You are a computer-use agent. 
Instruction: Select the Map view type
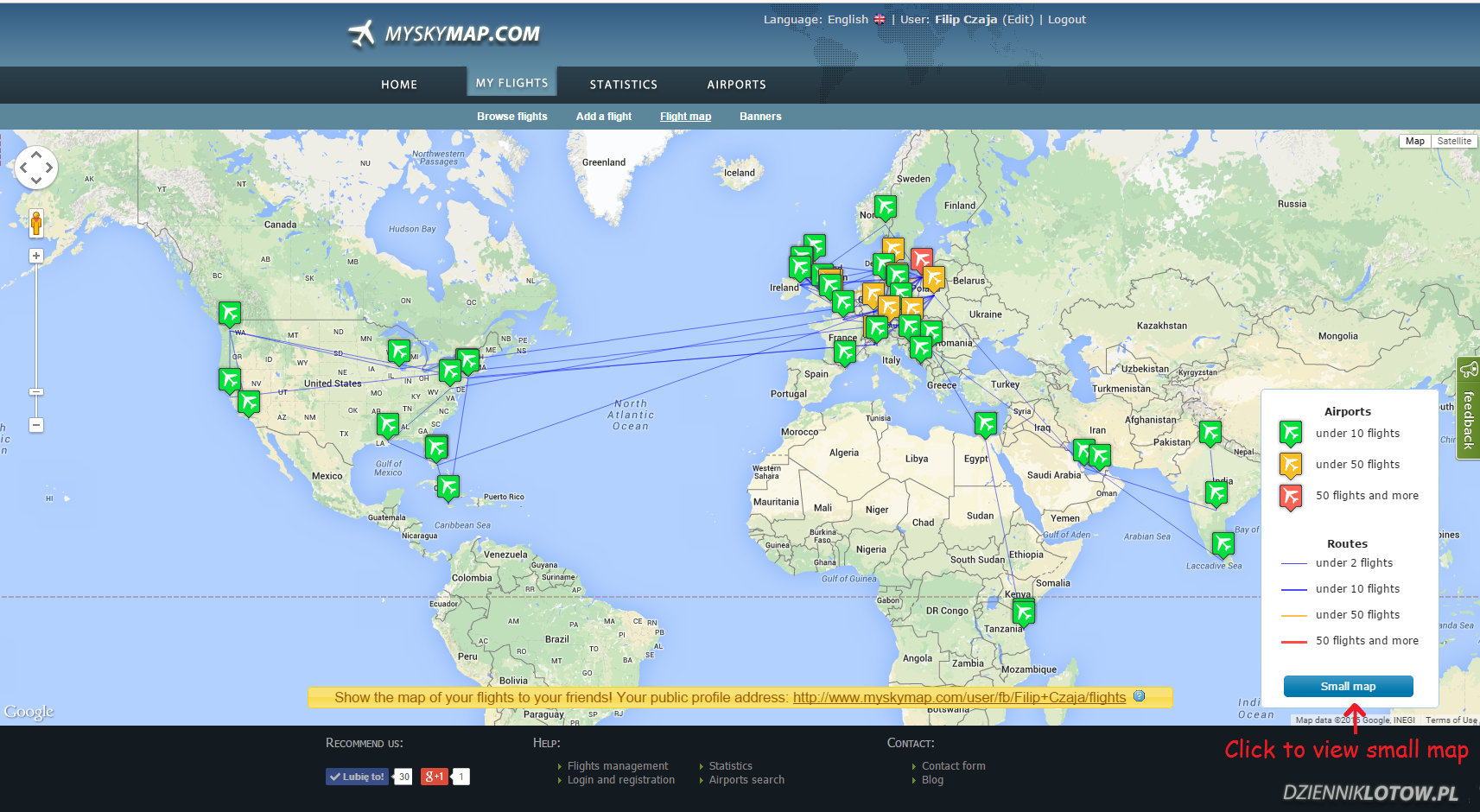pos(1415,141)
